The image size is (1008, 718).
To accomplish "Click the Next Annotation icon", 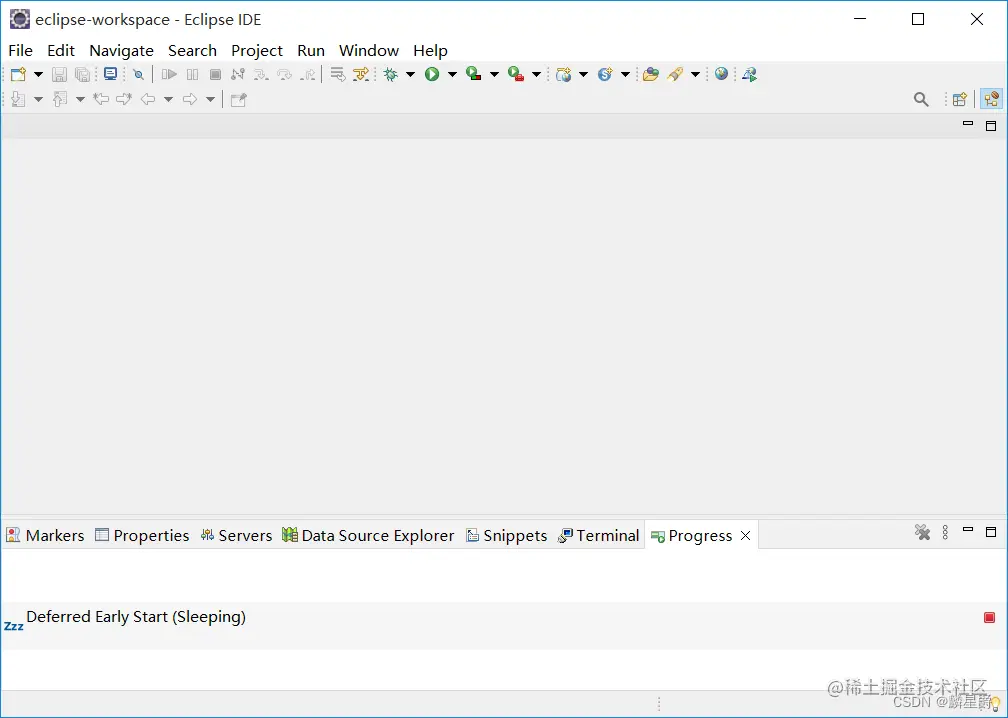I will pos(18,99).
